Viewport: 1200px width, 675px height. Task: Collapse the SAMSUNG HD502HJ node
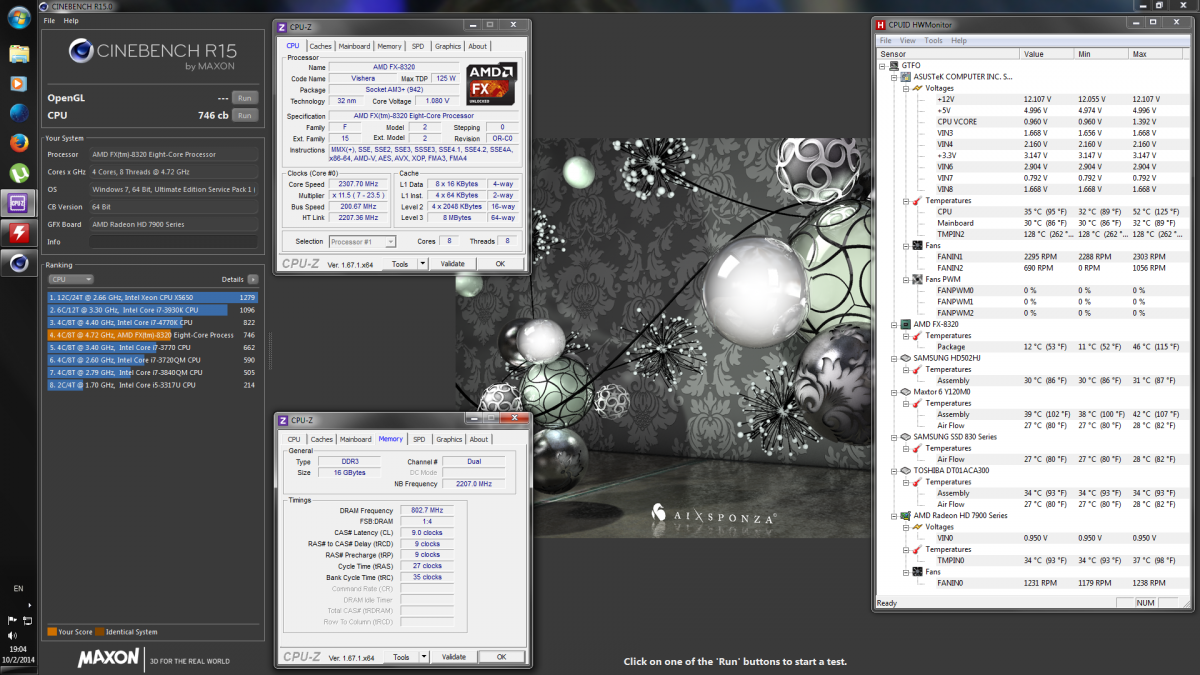coord(893,358)
